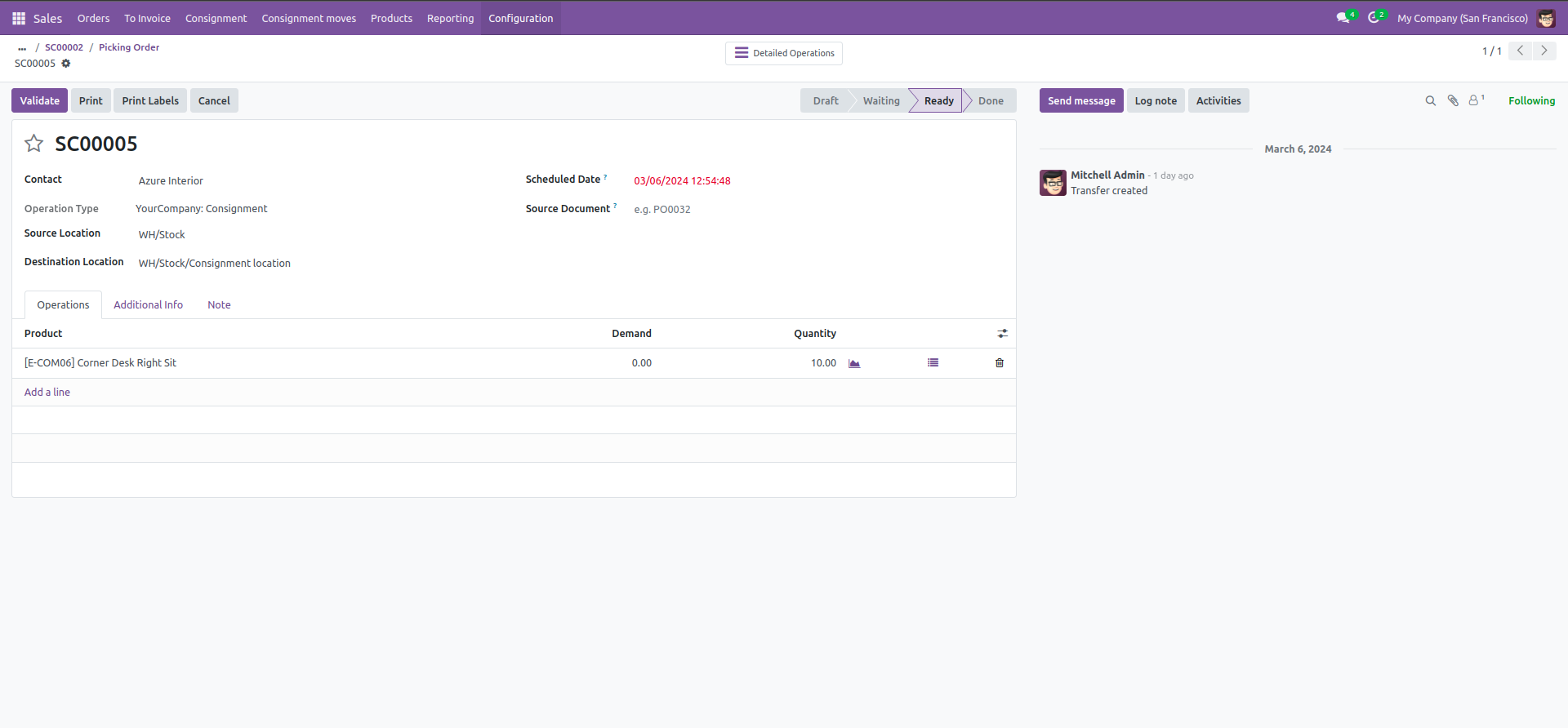This screenshot has height=728, width=1568.
Task: Toggle the Following button
Action: point(1531,100)
